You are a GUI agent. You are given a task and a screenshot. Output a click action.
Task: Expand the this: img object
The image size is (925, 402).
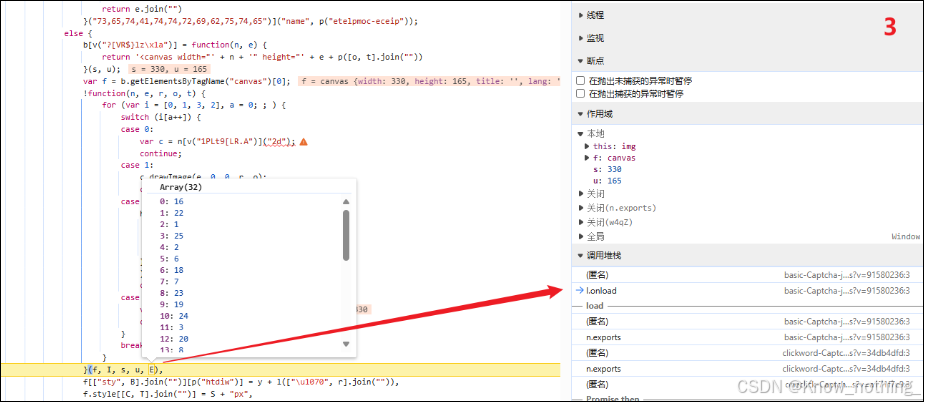click(x=588, y=146)
